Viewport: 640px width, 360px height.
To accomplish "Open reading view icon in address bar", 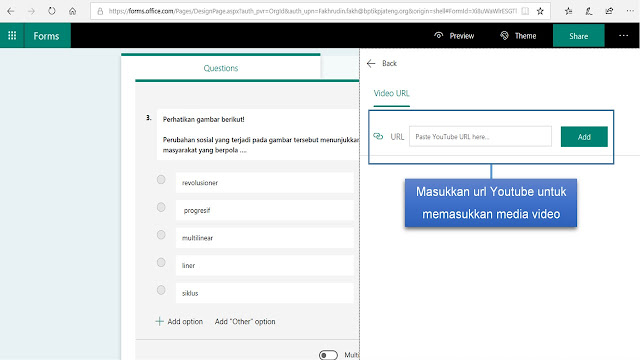I will click(x=525, y=11).
